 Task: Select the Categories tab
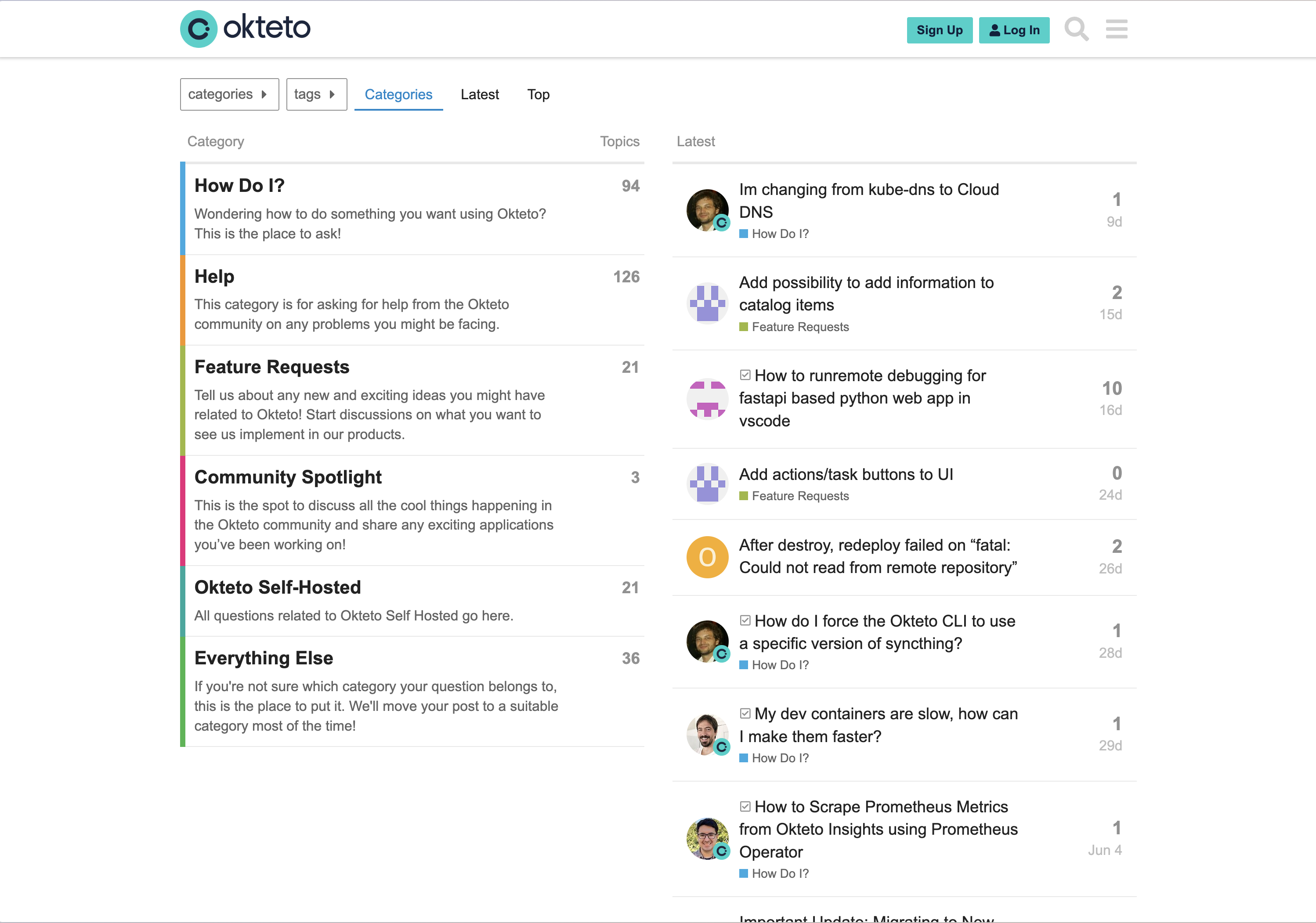(x=398, y=94)
